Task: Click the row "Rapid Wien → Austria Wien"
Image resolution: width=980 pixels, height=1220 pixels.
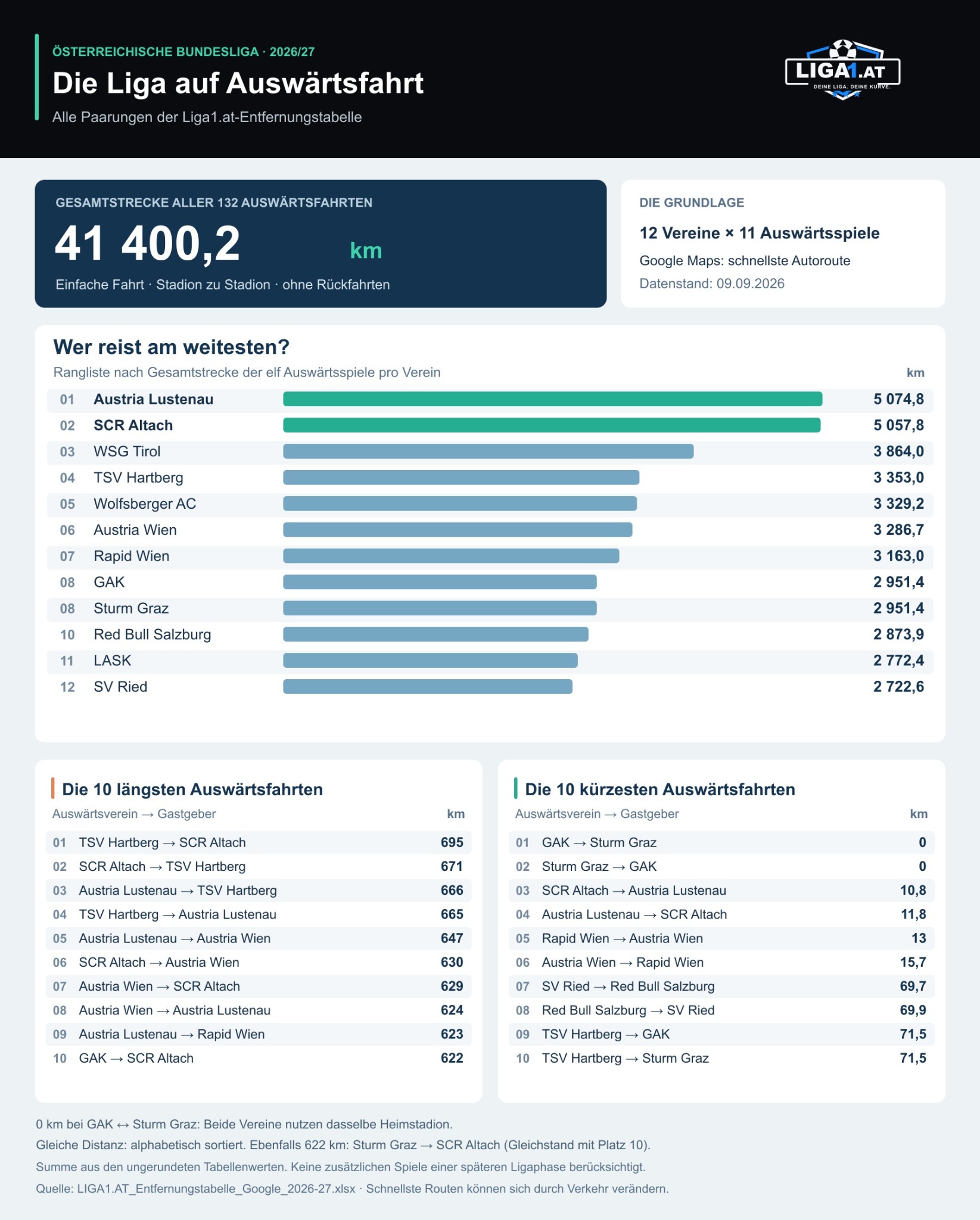Action: coord(721,938)
